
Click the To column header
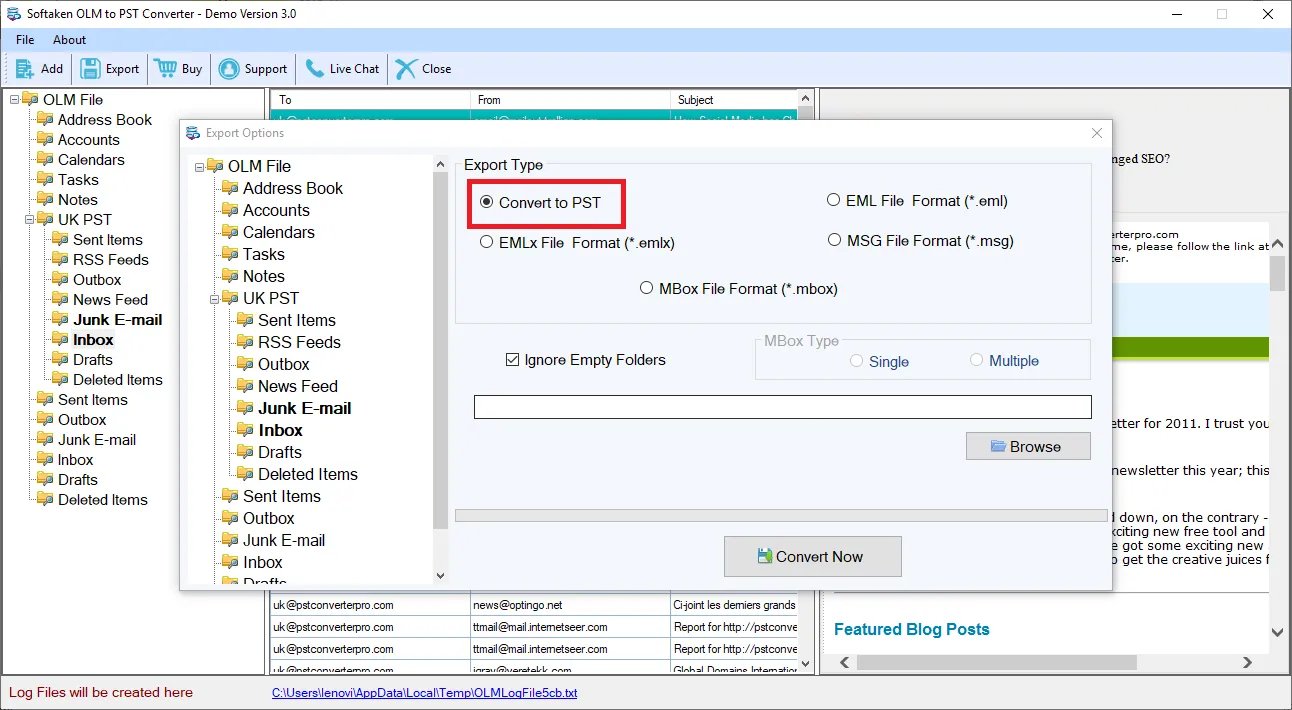tap(371, 100)
